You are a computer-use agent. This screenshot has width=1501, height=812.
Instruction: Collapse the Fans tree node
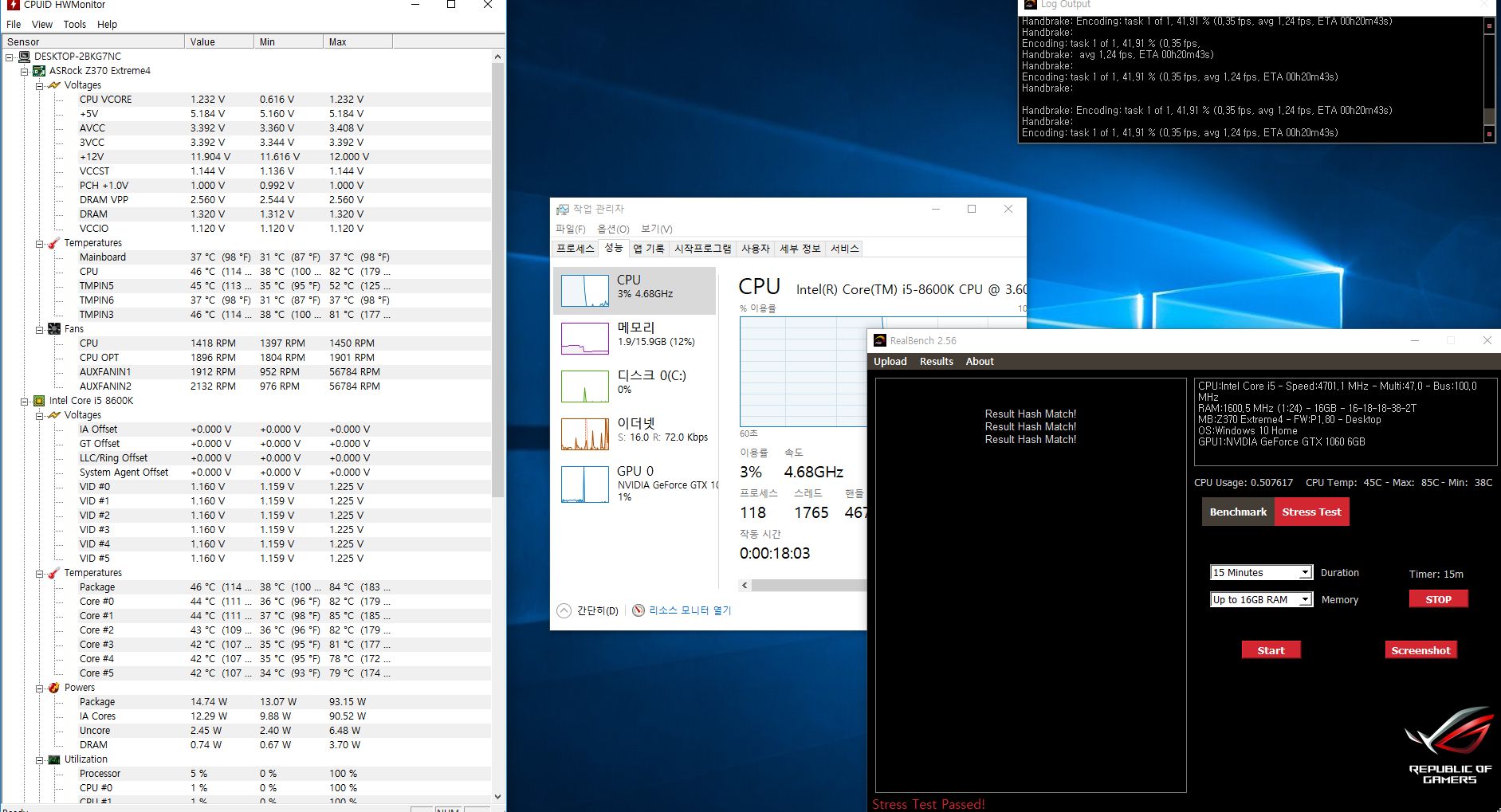pos(40,330)
